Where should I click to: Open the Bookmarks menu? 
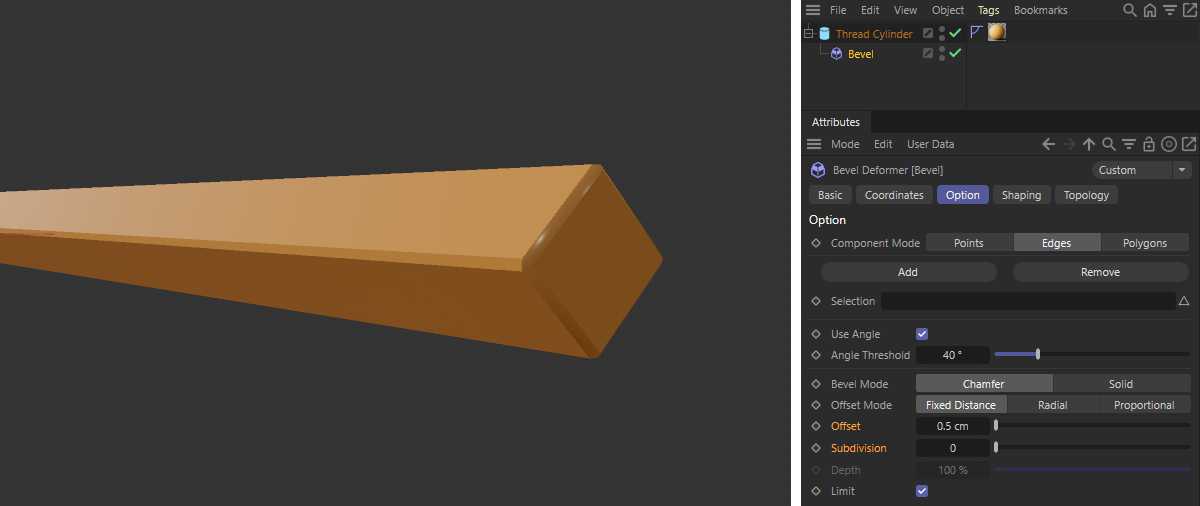coord(1040,10)
